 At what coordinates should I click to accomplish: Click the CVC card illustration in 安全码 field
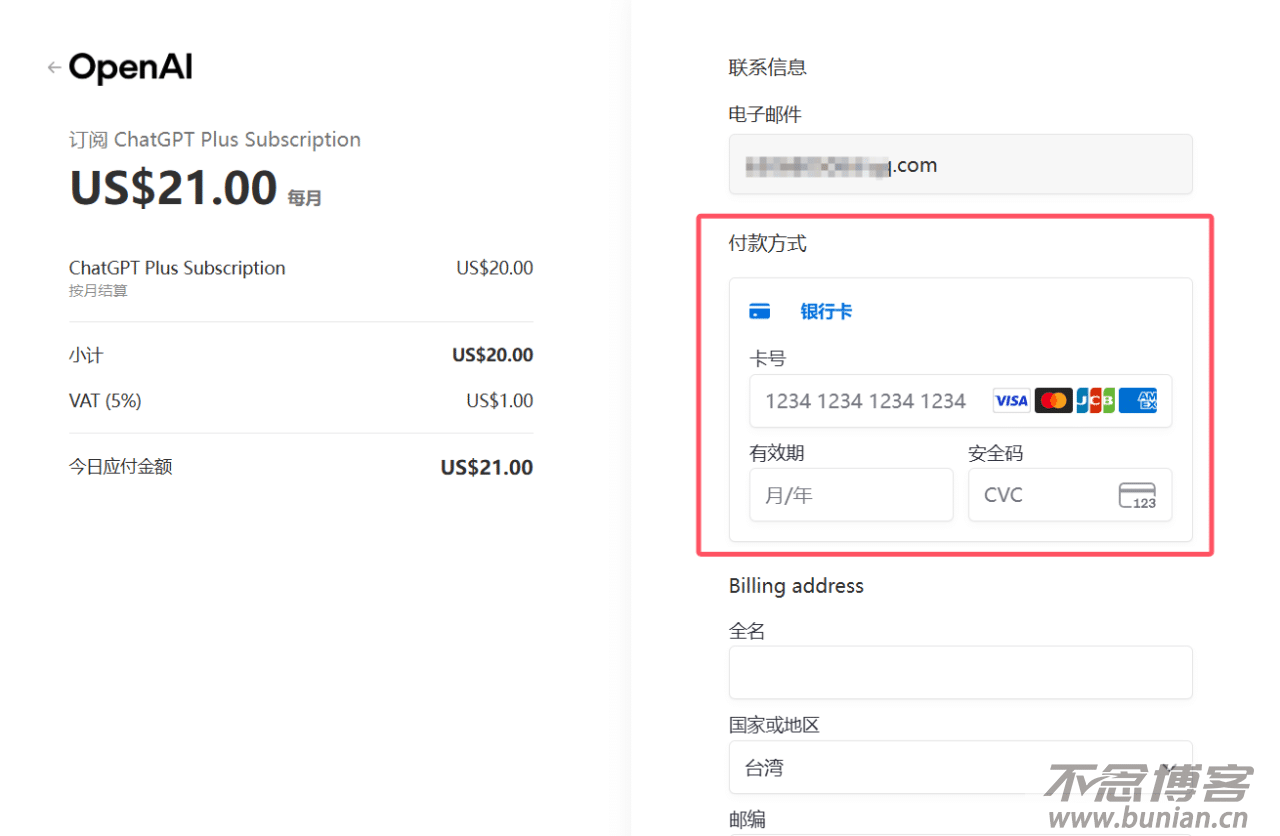coord(1140,494)
